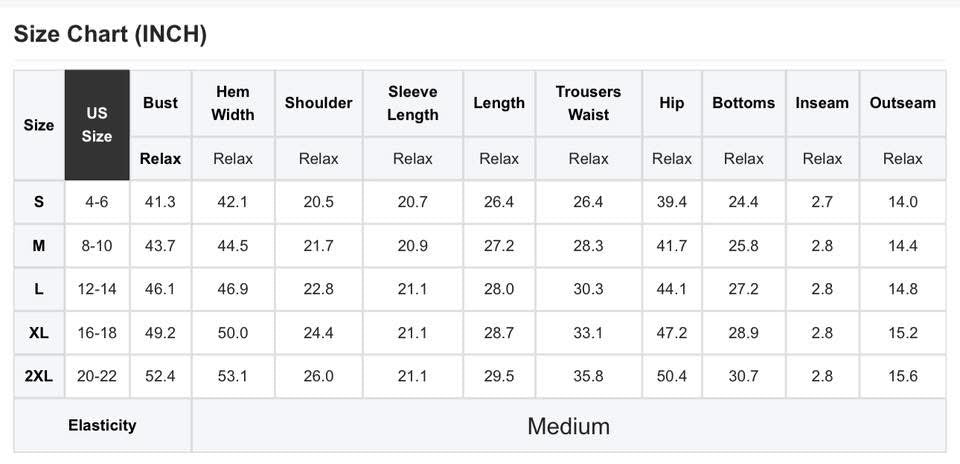Select the 53.1 hem width value

pyautogui.click(x=233, y=377)
